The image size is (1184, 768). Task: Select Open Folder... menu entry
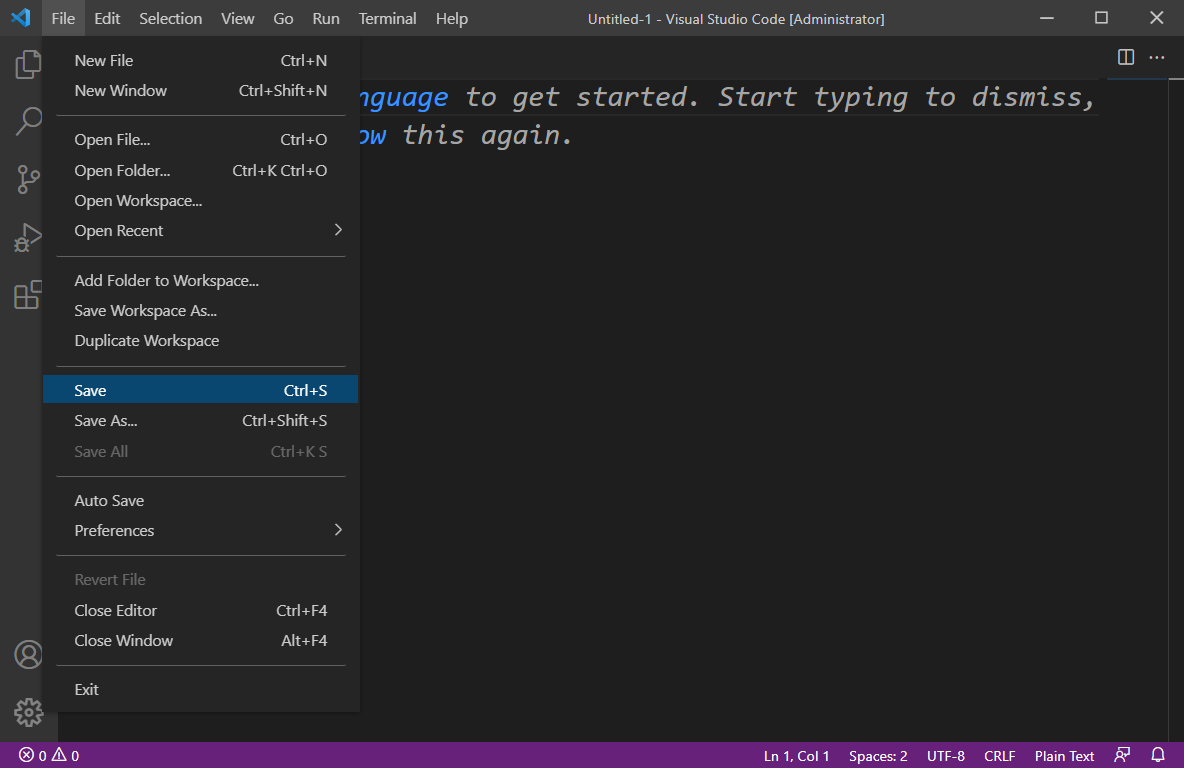[200, 171]
